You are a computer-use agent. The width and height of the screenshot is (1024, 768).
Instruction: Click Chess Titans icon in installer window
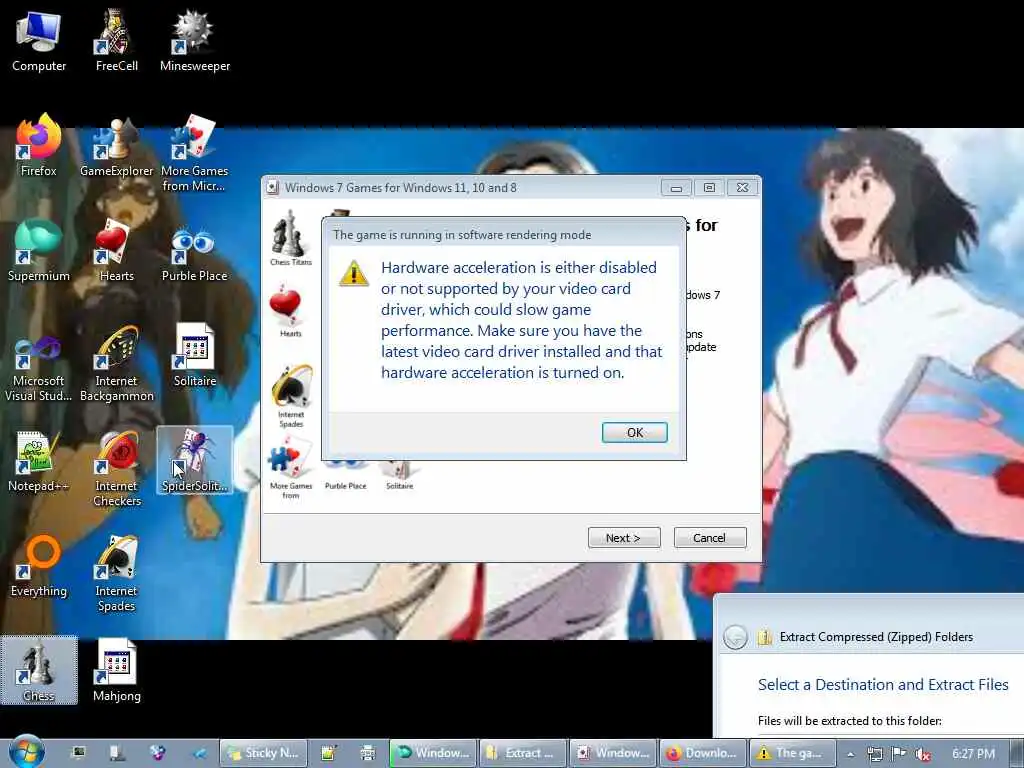(291, 238)
